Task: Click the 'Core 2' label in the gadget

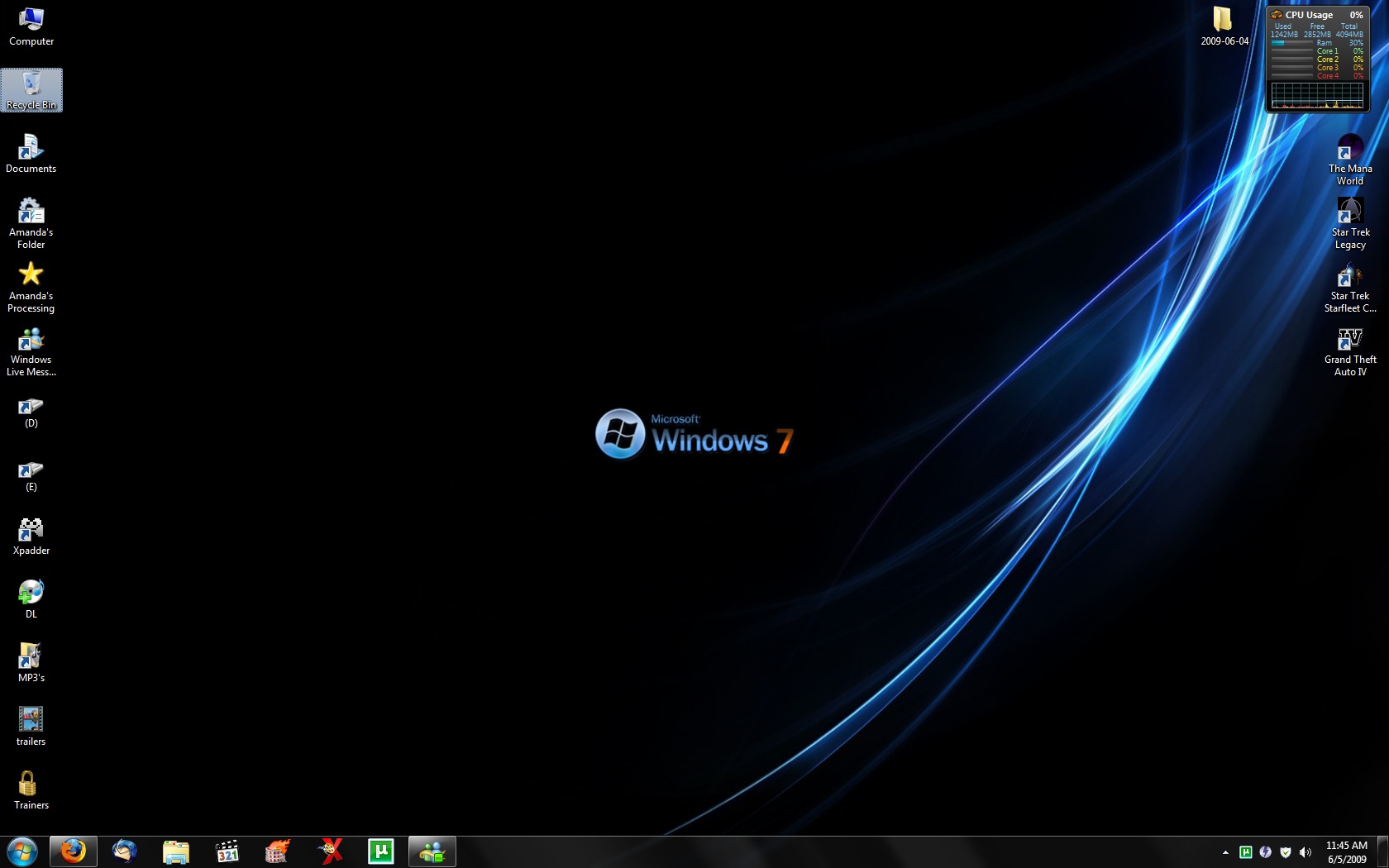Action: (1327, 60)
